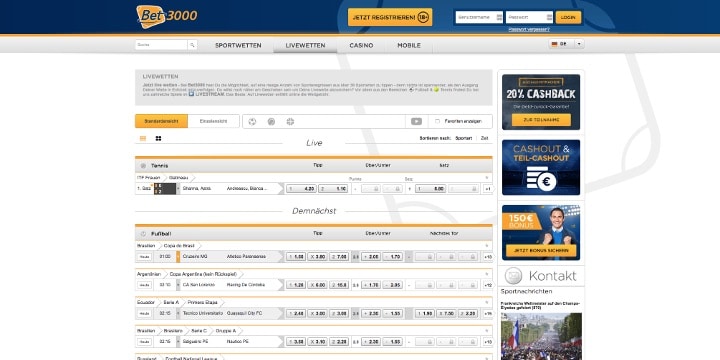Collapse Cruzeiro MG match row arrow
Viewport: 720px width, 360px height.
point(178,257)
